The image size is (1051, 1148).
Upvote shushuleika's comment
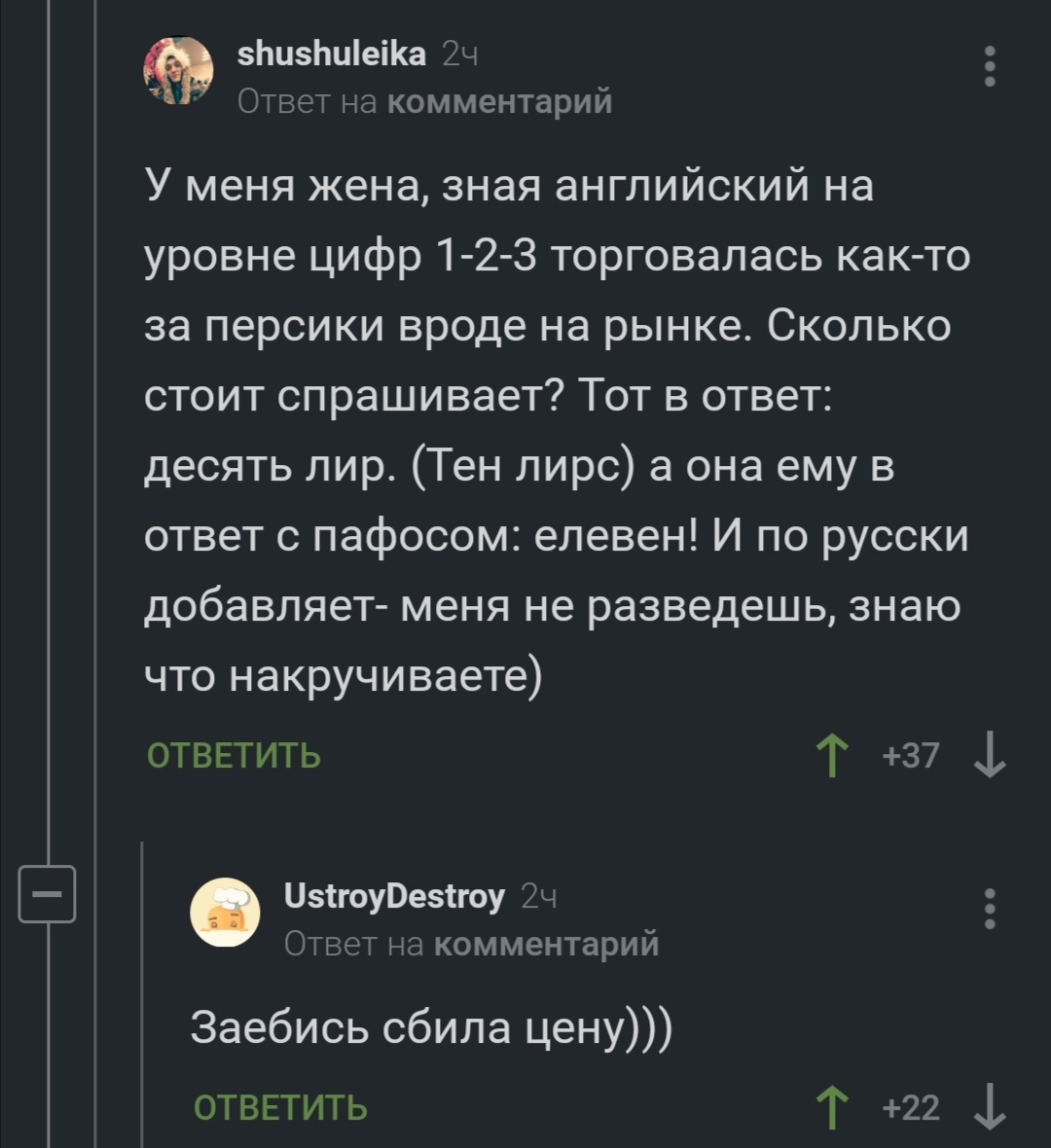832,756
